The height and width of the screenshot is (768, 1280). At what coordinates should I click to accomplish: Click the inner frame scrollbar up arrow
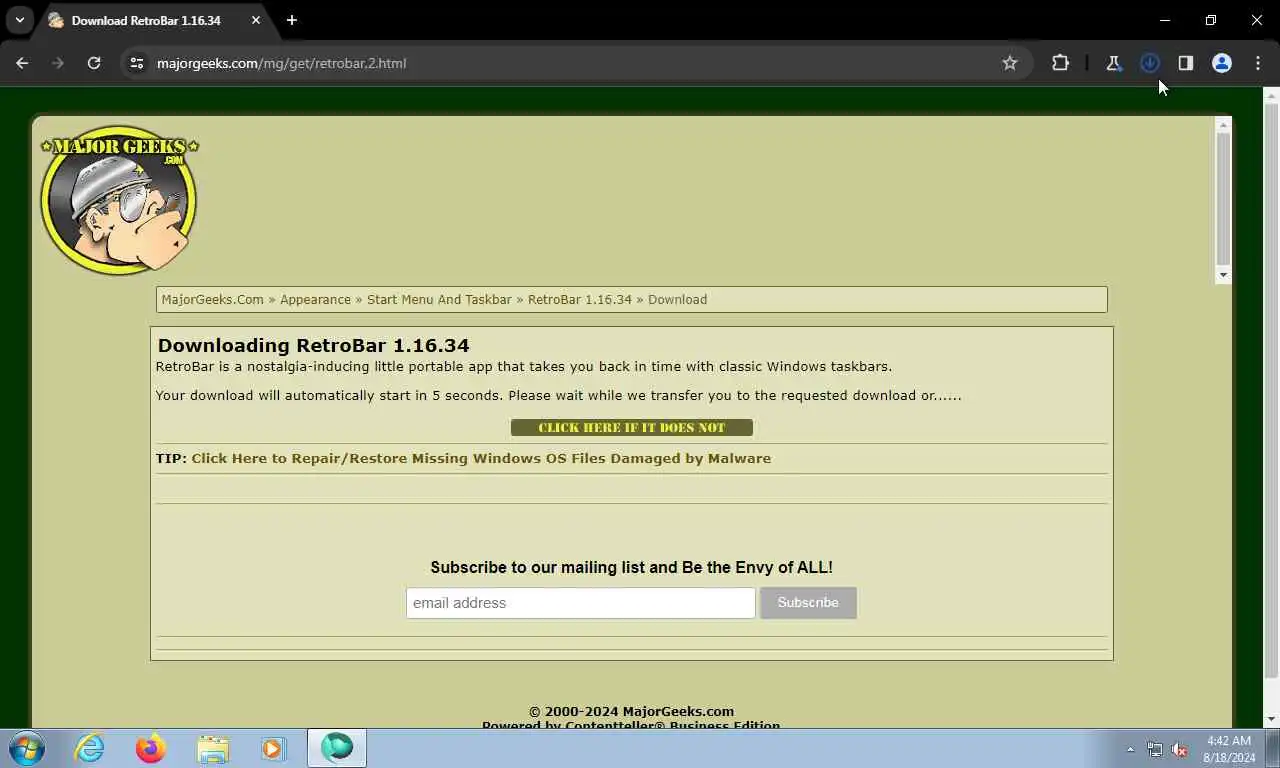tap(1223, 125)
